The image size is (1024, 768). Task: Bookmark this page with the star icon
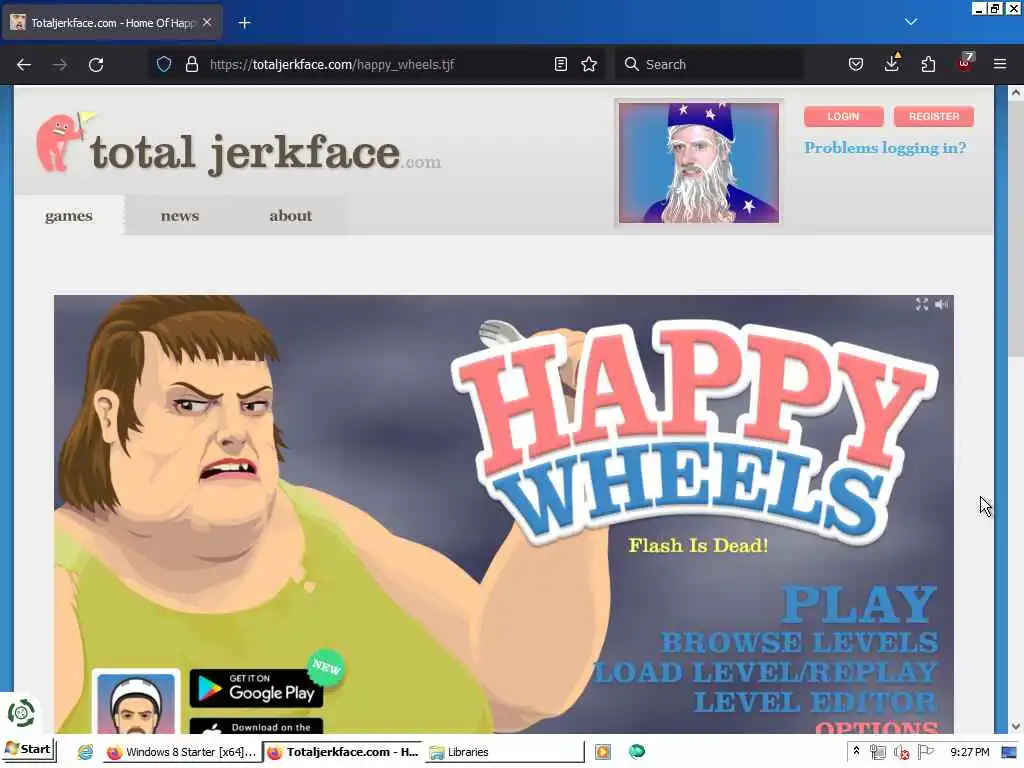point(589,64)
